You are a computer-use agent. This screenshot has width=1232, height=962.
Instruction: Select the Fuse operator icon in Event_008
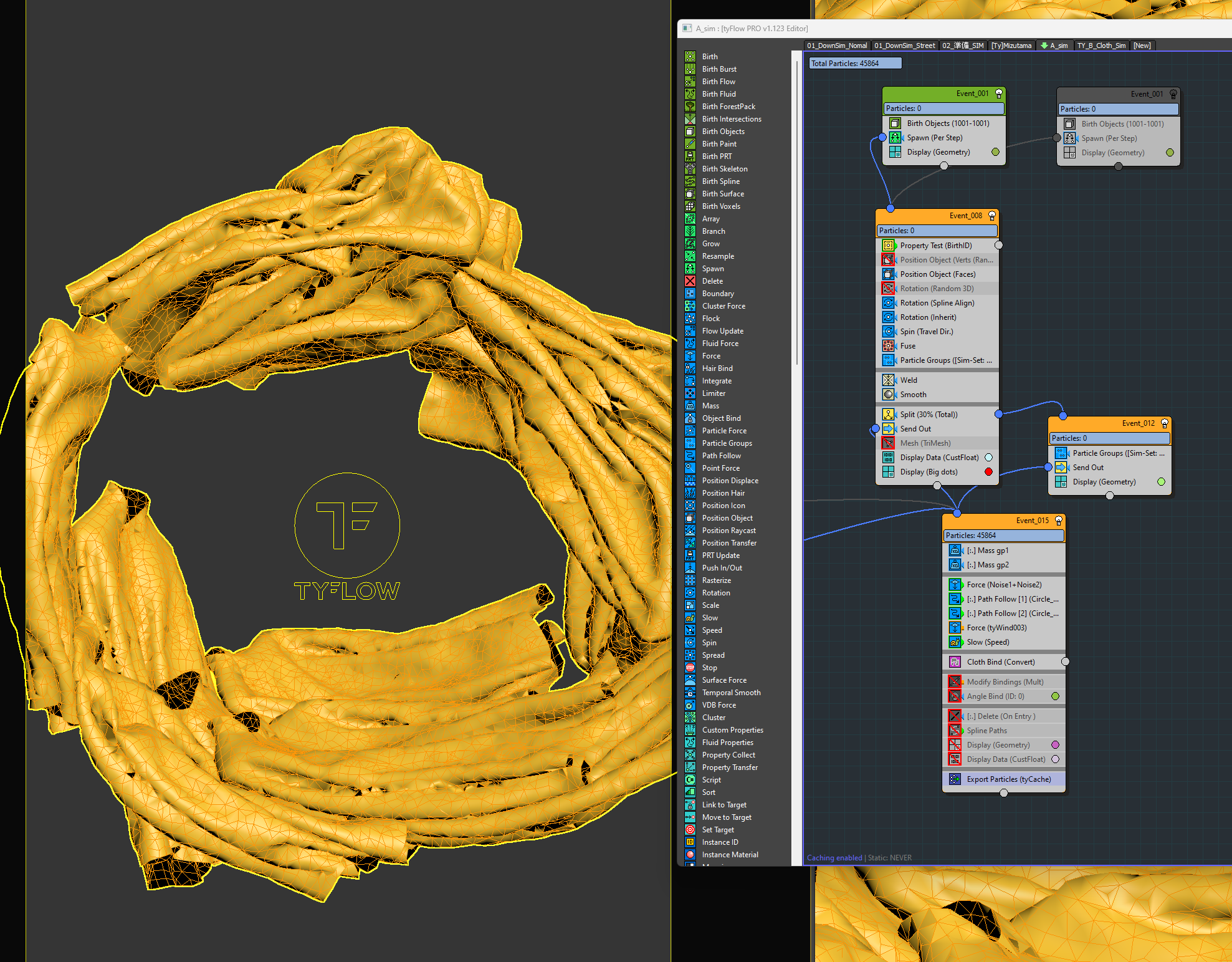[888, 346]
